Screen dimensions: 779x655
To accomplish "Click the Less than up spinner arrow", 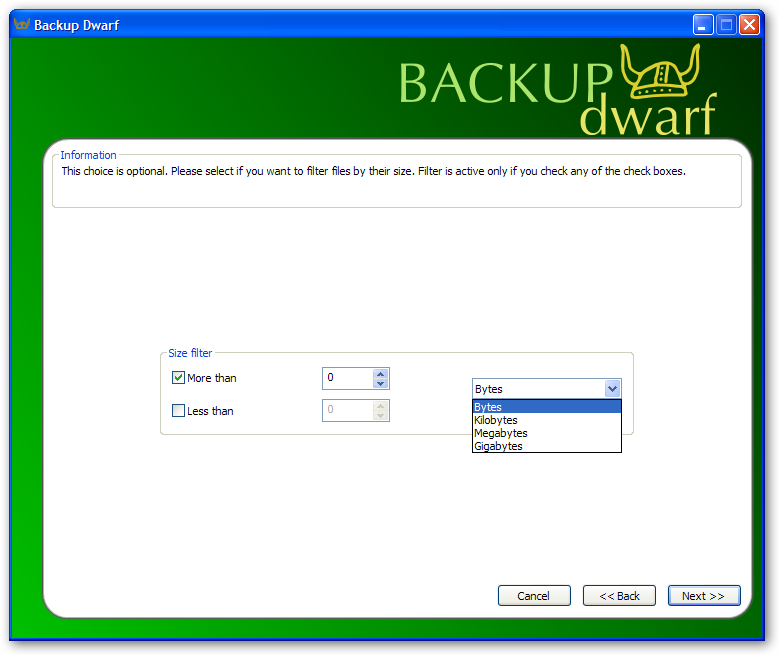I will (x=381, y=406).
